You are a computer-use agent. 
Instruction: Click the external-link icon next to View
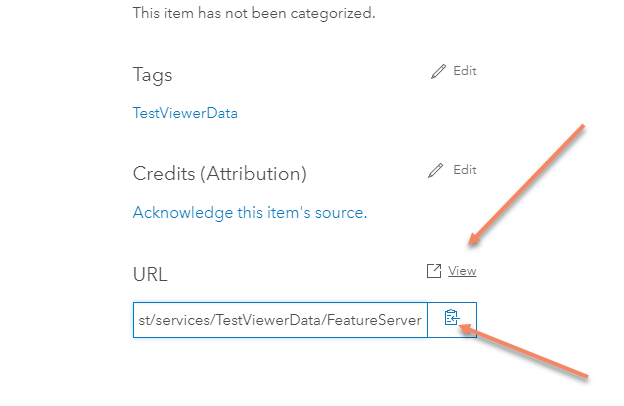(x=434, y=271)
